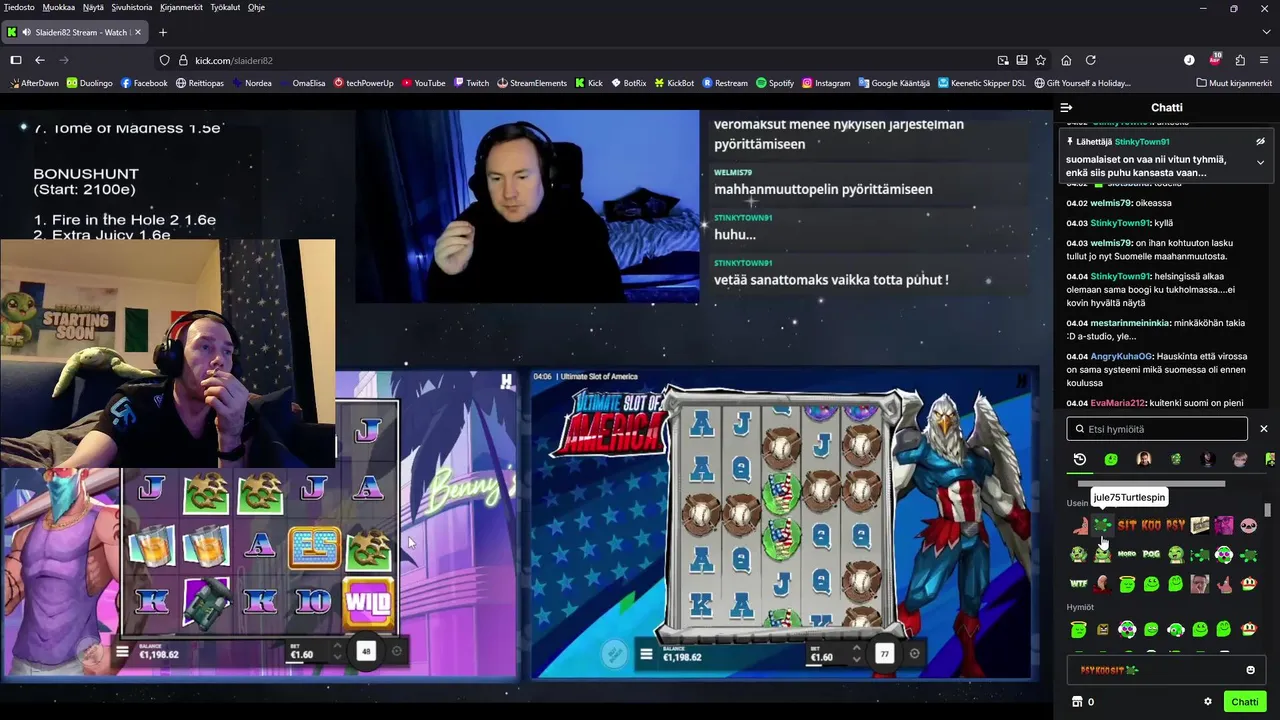The width and height of the screenshot is (1280, 720).
Task: Insert the orange PSY emote
Action: coord(1176,525)
